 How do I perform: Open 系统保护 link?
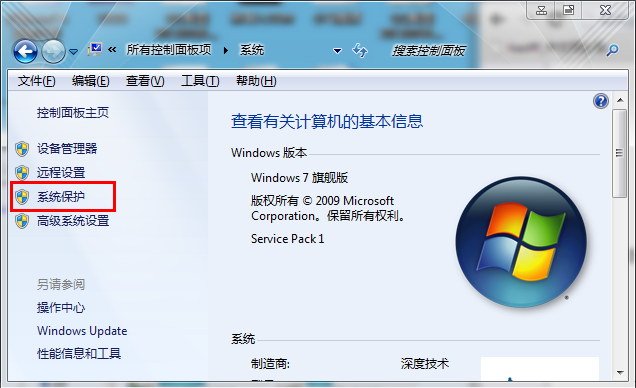click(x=61, y=197)
